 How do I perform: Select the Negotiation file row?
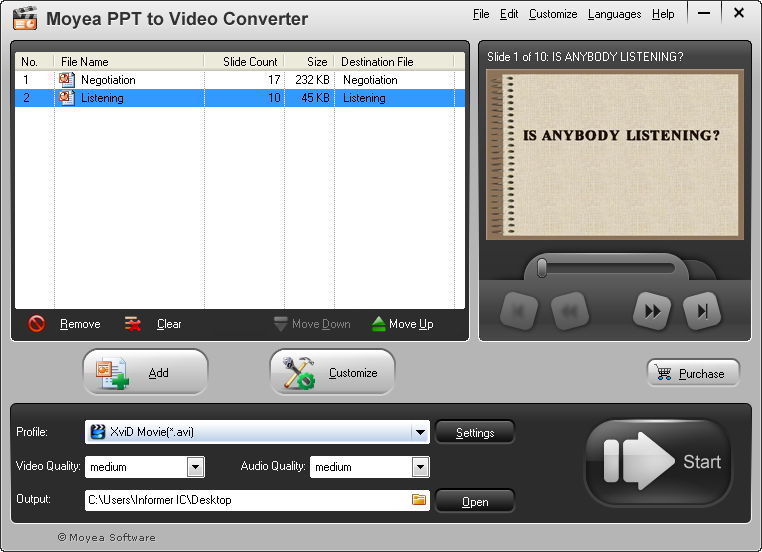240,80
